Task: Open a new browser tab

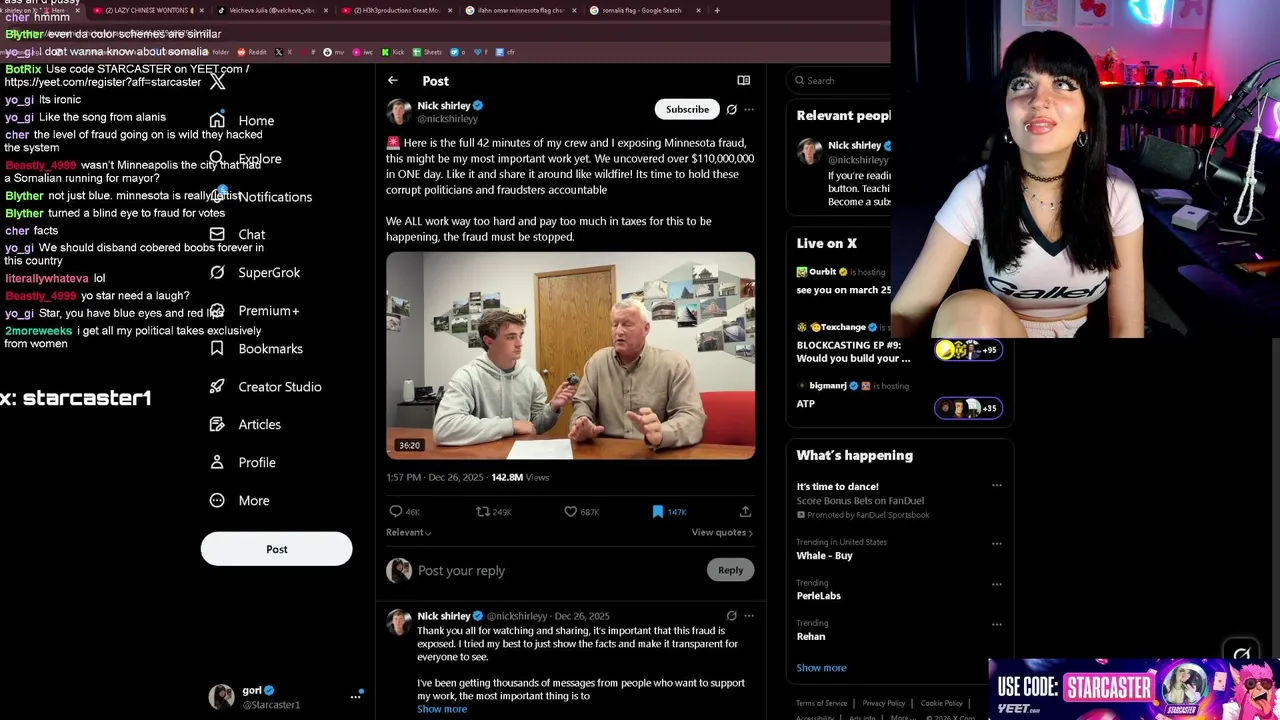Action: click(716, 10)
